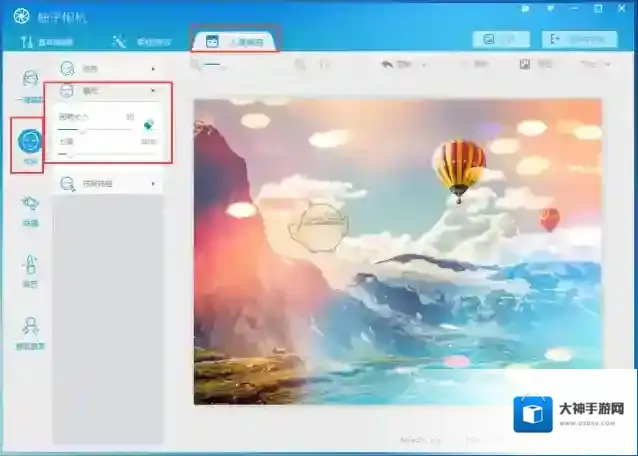Image resolution: width=638 pixels, height=456 pixels.
Task: Open the cursor tool dropdown in the toolbar
Action: (207, 65)
